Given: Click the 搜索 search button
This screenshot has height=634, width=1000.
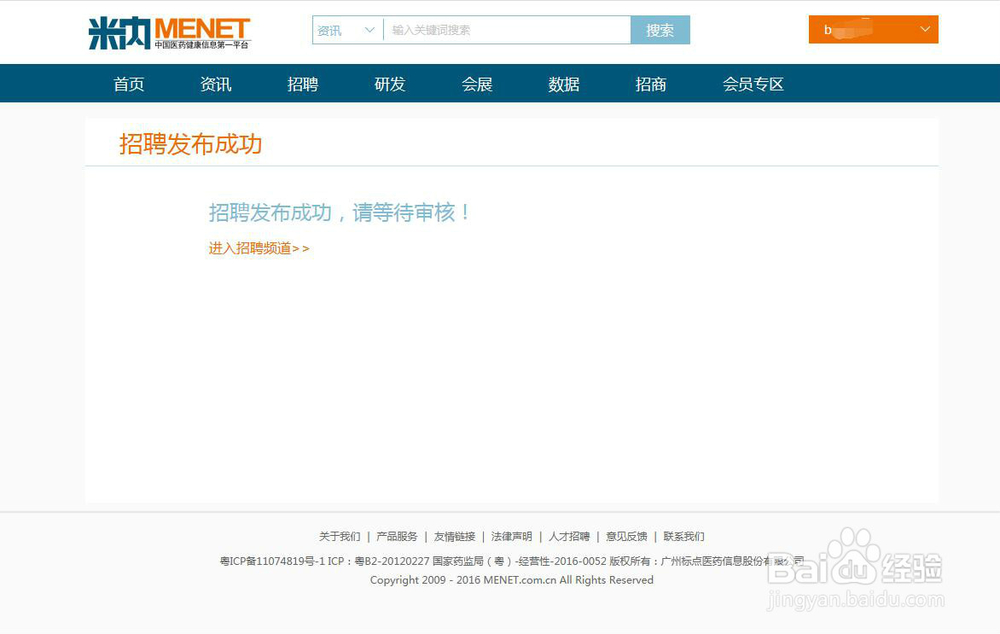Looking at the screenshot, I should coord(660,30).
